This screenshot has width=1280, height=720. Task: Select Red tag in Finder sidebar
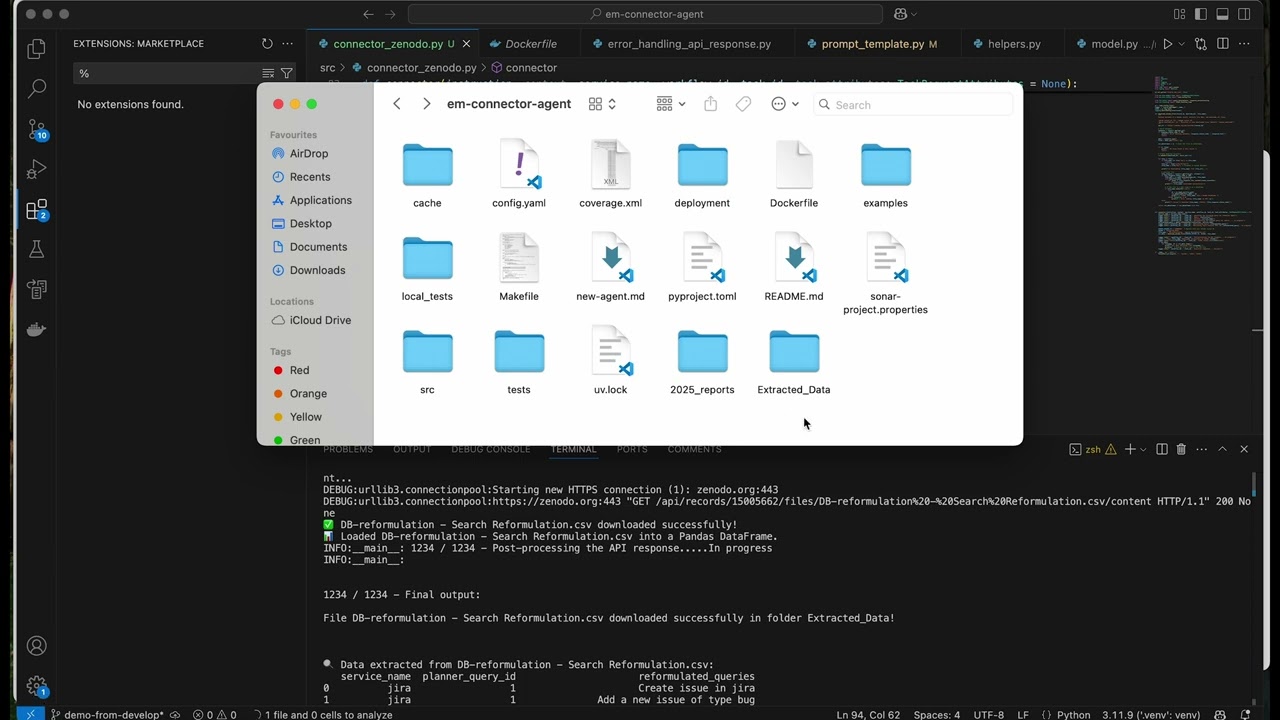pos(299,370)
